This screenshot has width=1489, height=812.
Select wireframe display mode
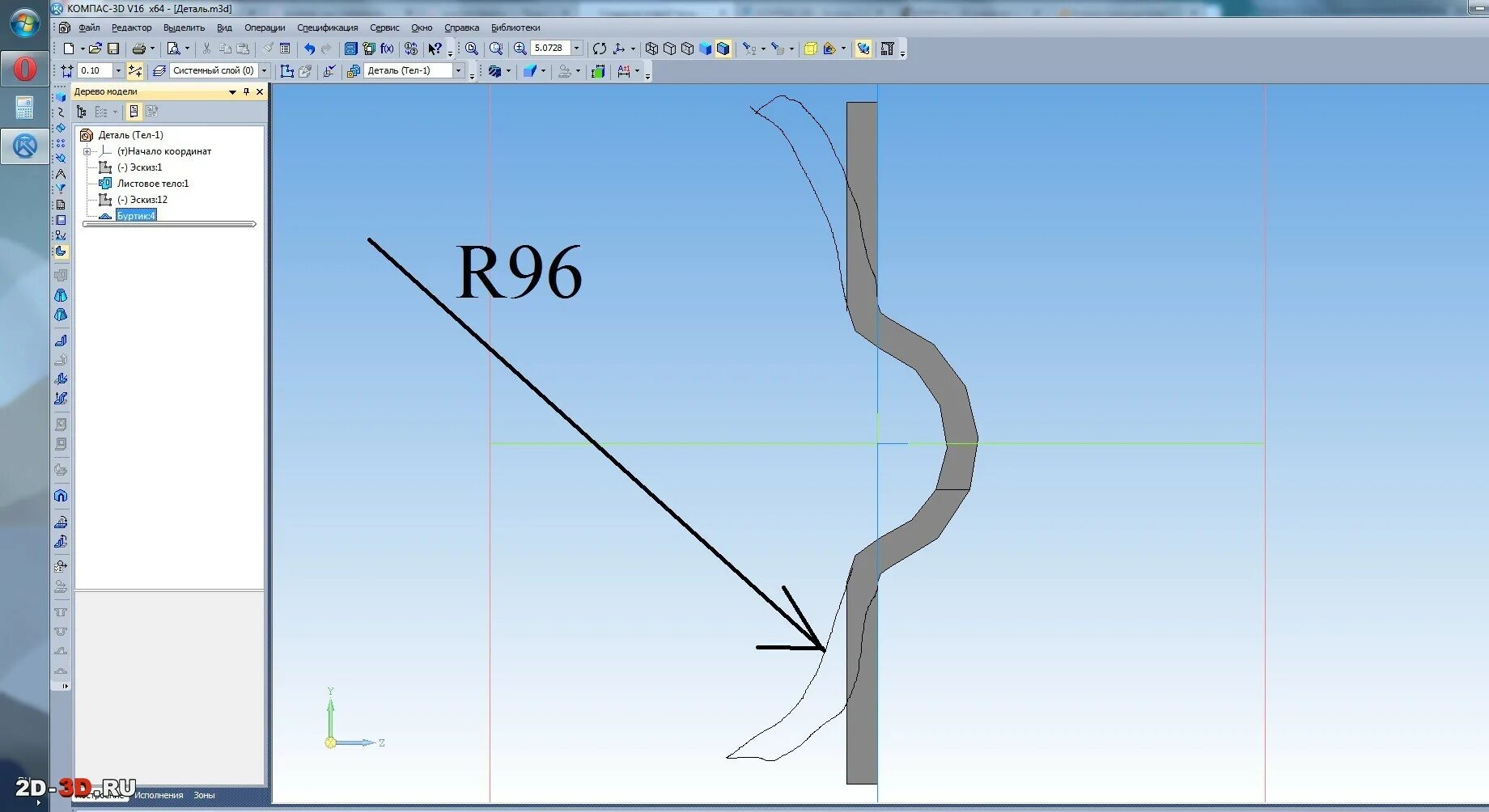pyautogui.click(x=651, y=49)
